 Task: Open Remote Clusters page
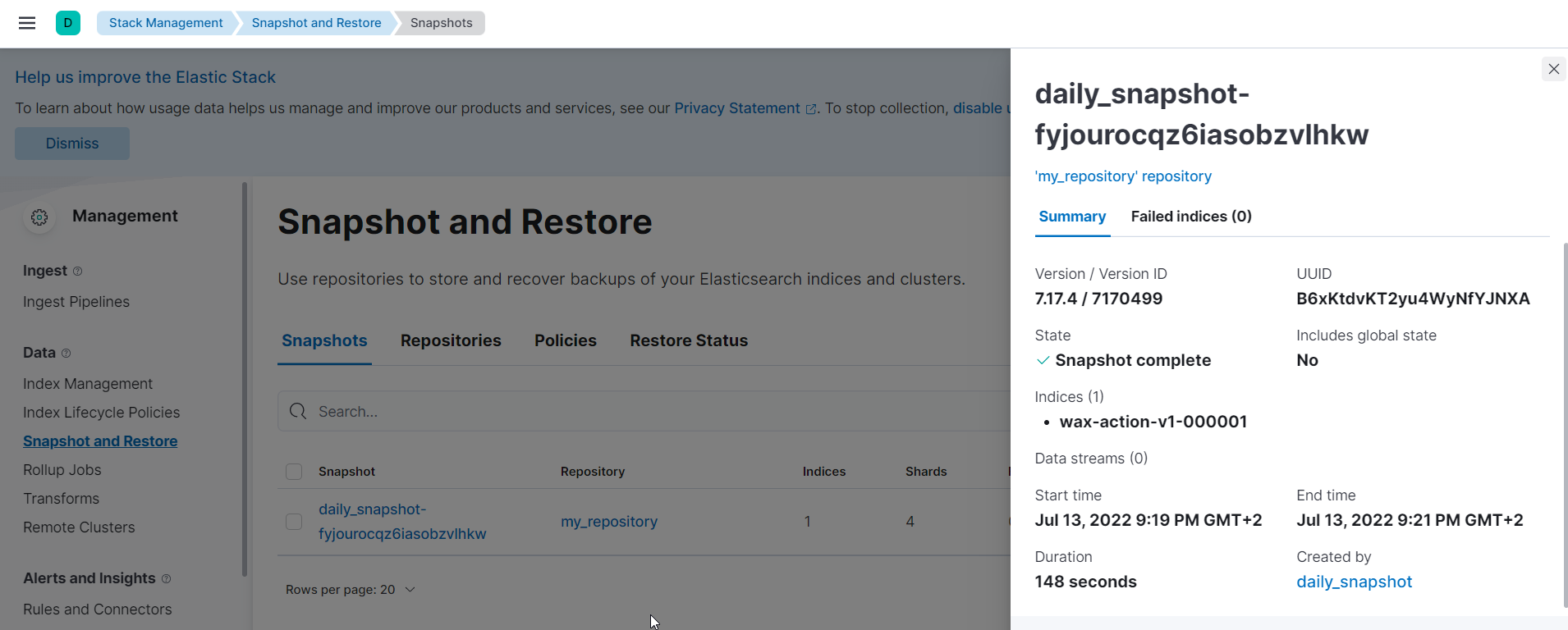[x=79, y=527]
